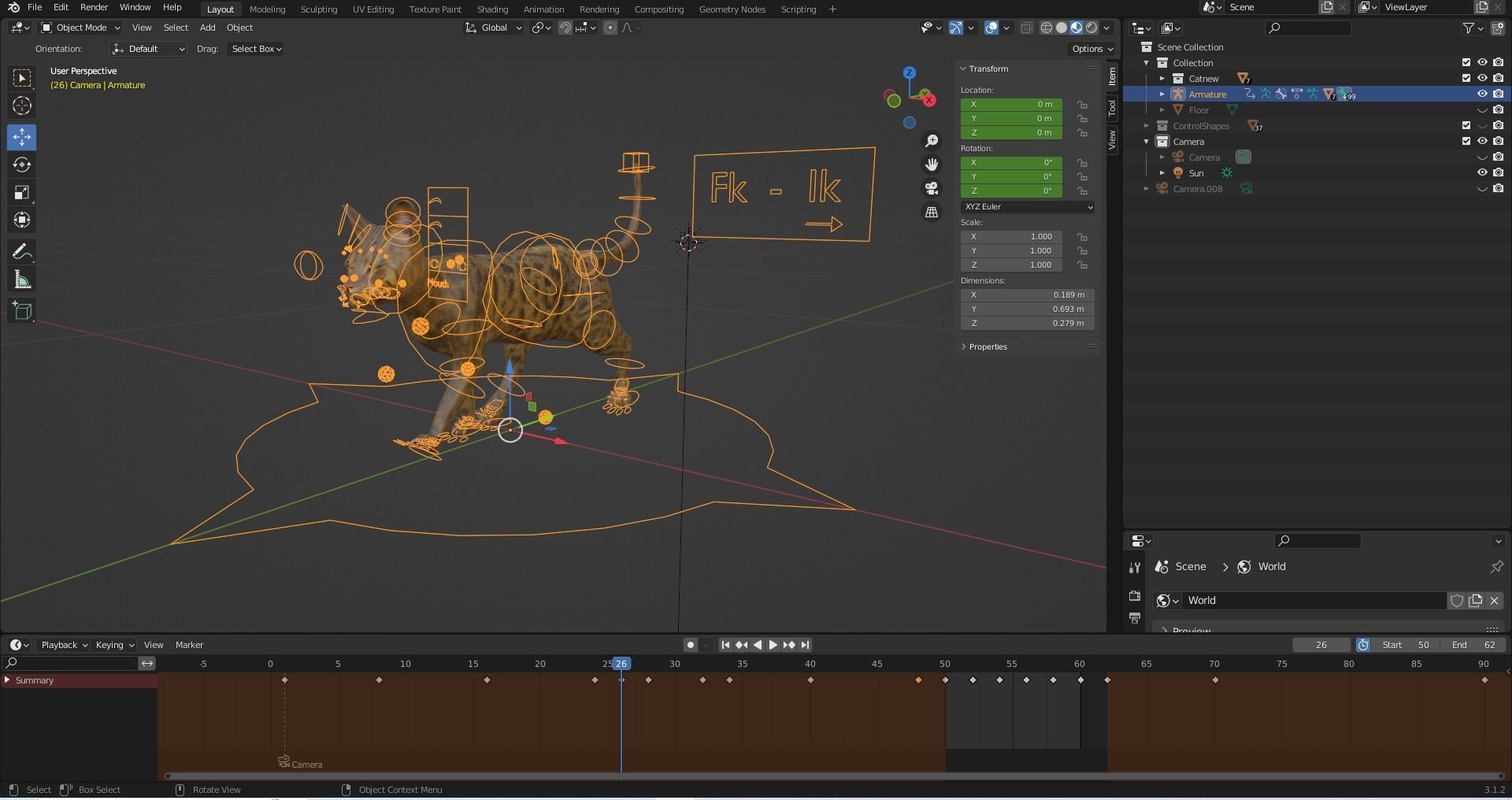Click the outliner filter funnel icon
The width and height of the screenshot is (1512, 800).
(x=1469, y=28)
